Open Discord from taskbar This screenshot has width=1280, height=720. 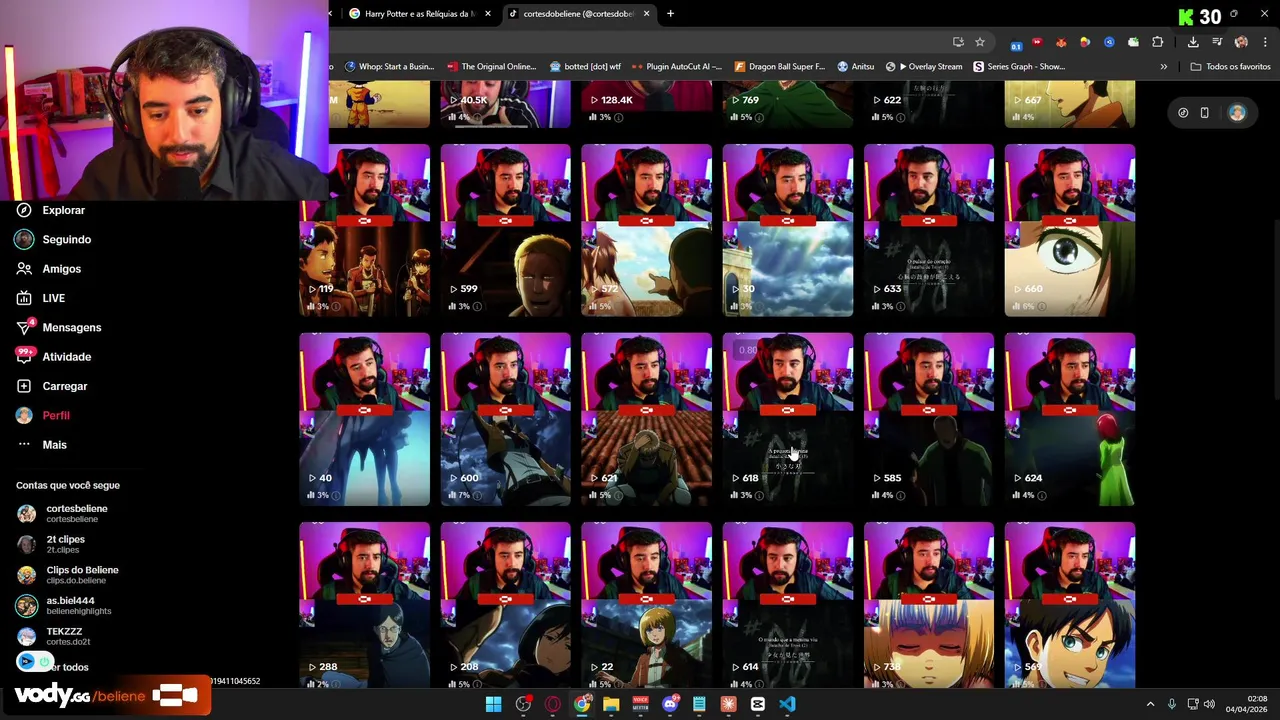(670, 704)
